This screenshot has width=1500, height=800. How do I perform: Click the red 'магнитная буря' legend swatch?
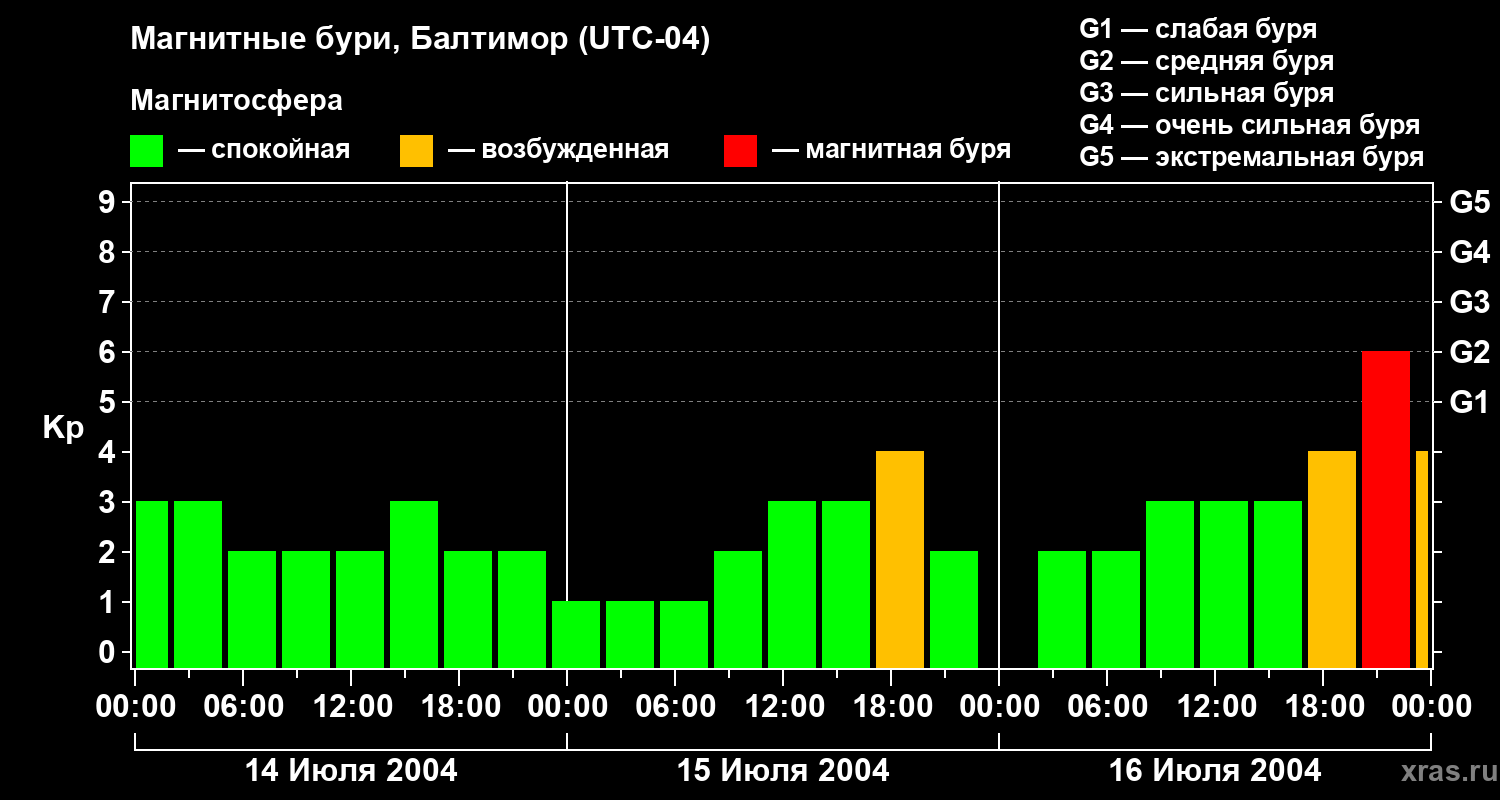(x=741, y=151)
